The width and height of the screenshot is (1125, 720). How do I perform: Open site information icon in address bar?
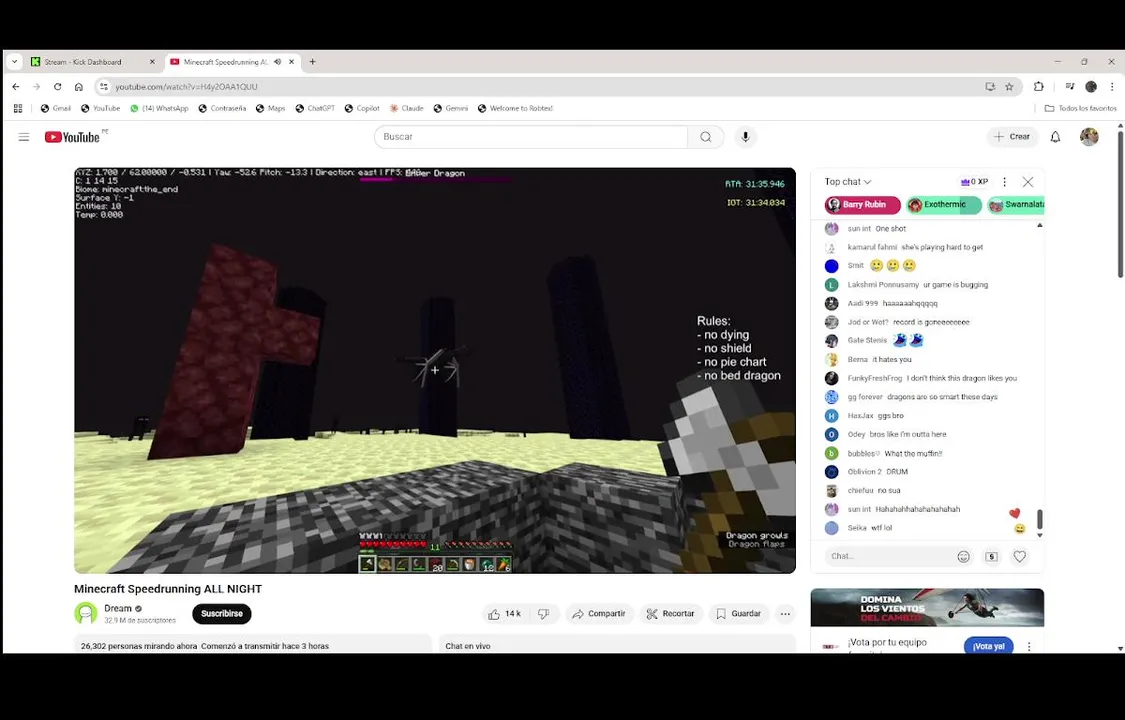[103, 87]
